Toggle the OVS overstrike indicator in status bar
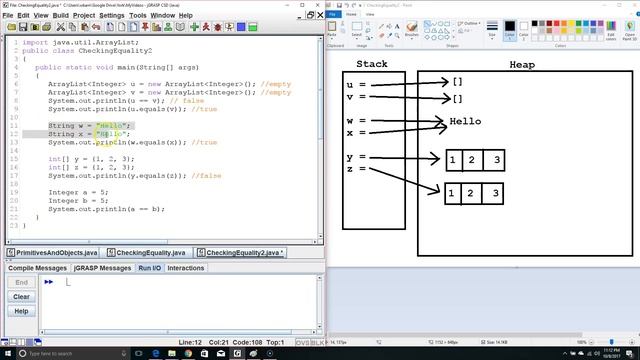The width and height of the screenshot is (640, 360). (302, 342)
